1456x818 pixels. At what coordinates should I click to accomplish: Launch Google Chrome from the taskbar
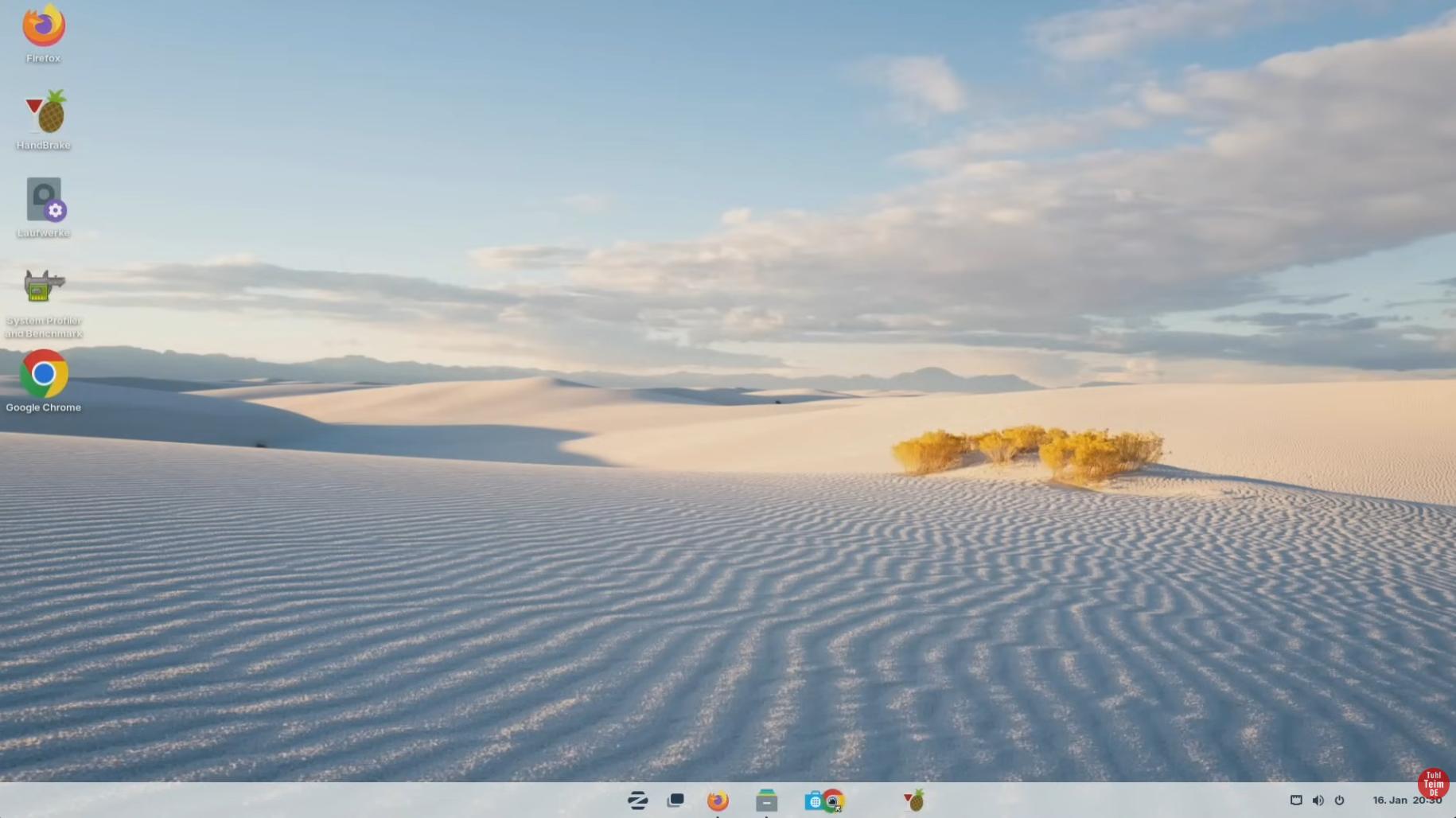tap(834, 800)
